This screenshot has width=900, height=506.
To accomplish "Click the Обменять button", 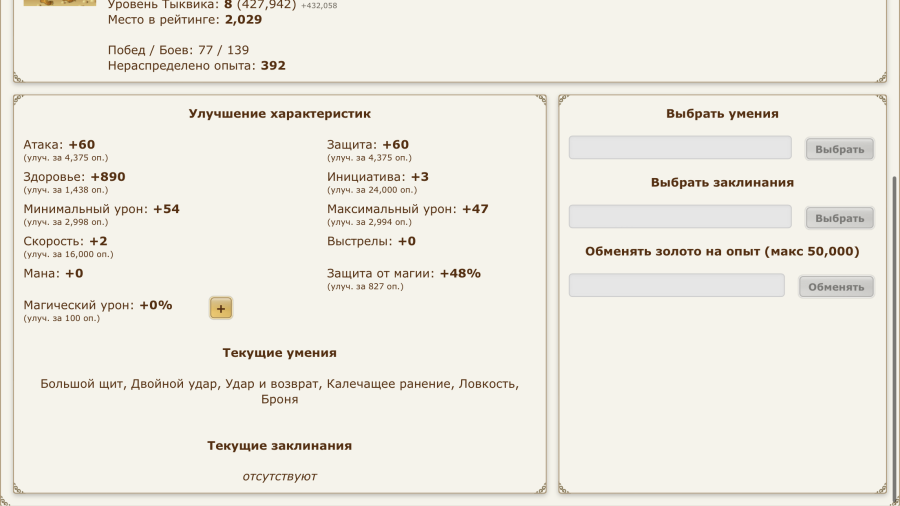I will click(x=836, y=287).
